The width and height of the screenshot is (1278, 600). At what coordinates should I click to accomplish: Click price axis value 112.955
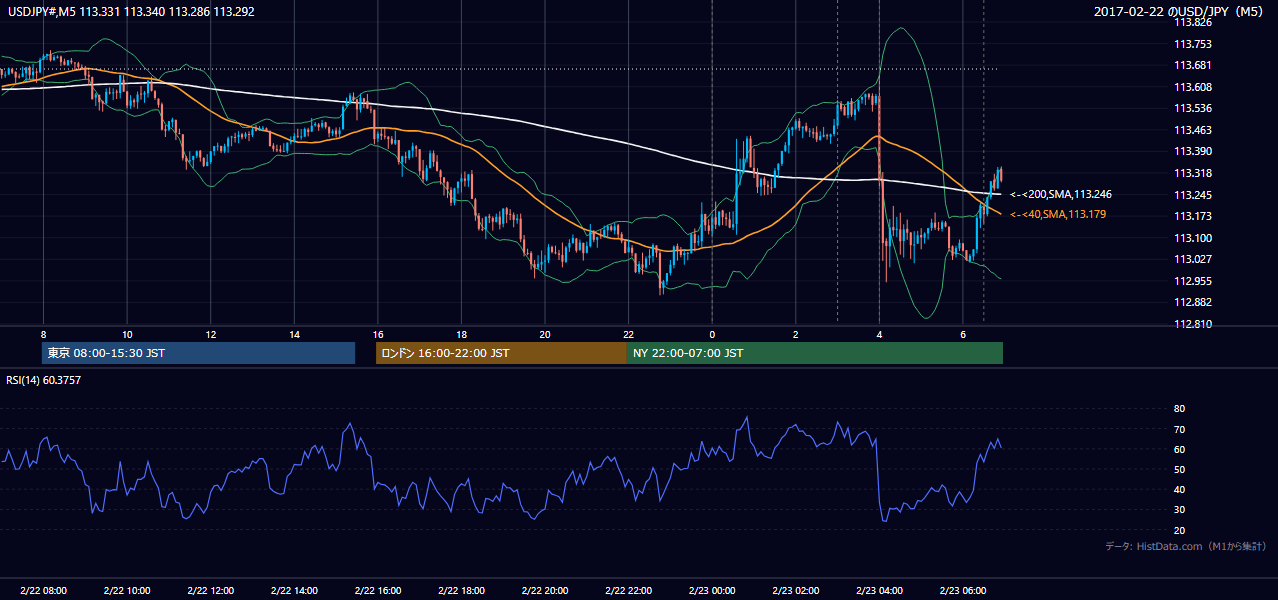pos(1194,281)
